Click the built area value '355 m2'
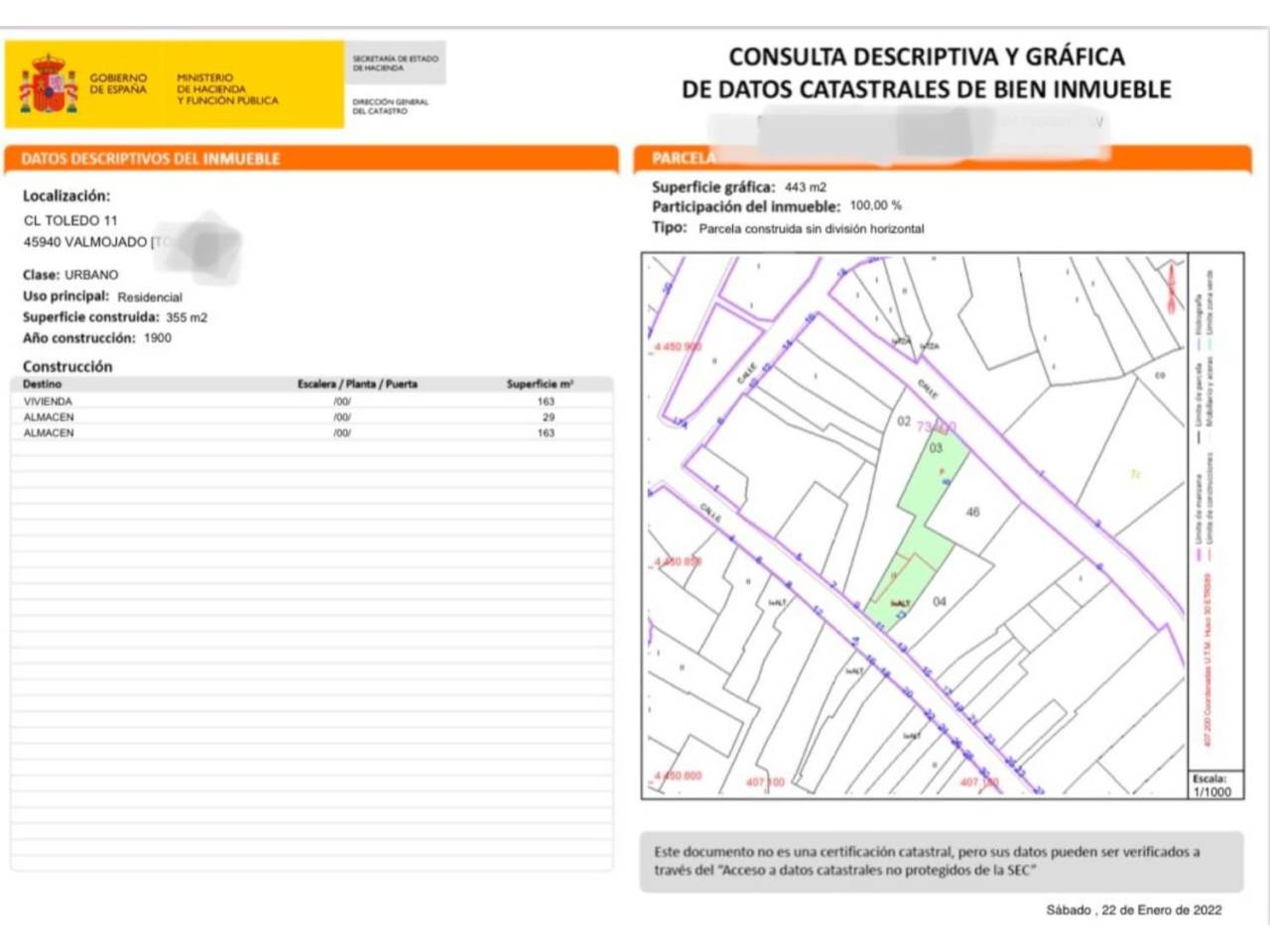The width and height of the screenshot is (1270, 952). (x=187, y=317)
